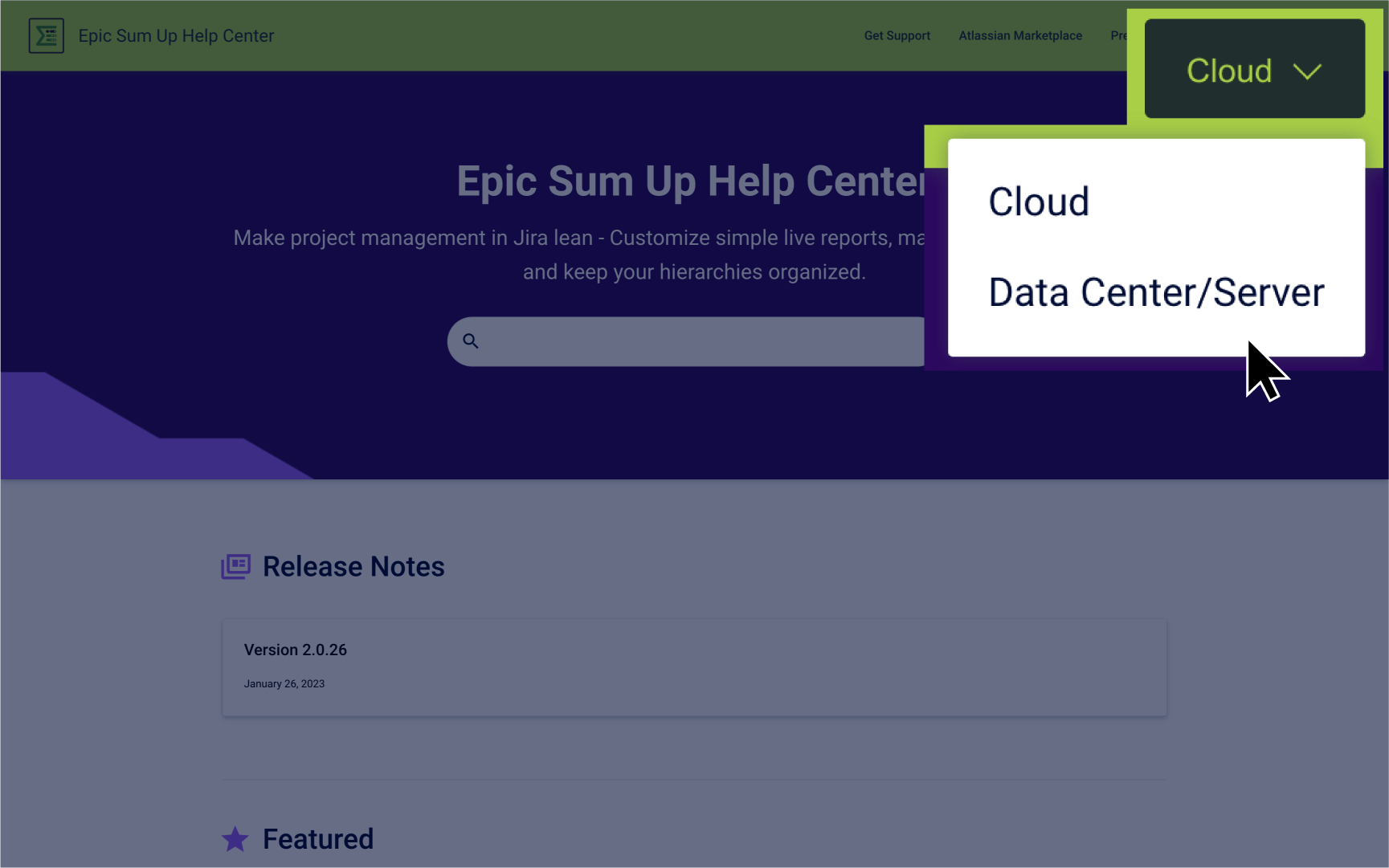Click the partially hidden 'Pre' nav link

click(1117, 36)
